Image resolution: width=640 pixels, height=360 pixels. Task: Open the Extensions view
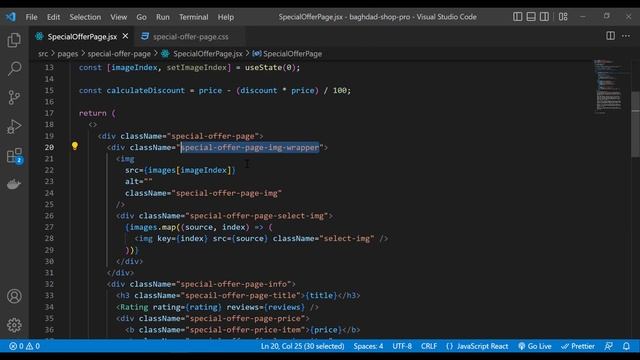pos(14,156)
